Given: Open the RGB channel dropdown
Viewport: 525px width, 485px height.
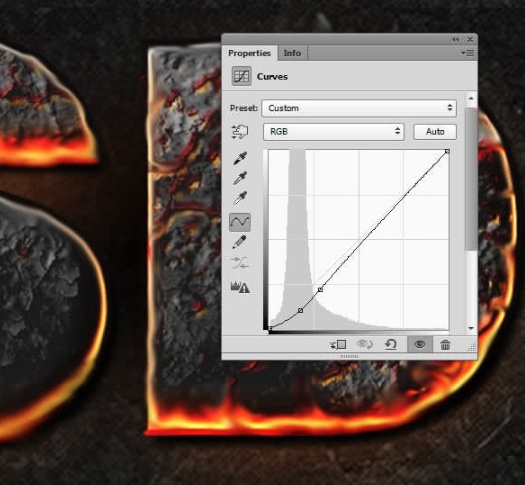Looking at the screenshot, I should tap(334, 132).
